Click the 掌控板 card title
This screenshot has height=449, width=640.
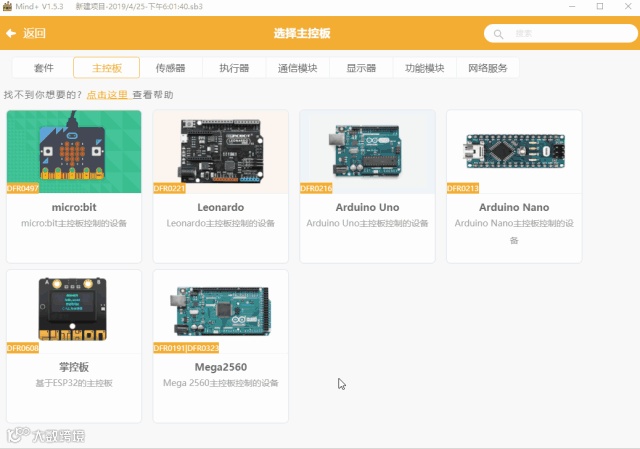point(74,367)
